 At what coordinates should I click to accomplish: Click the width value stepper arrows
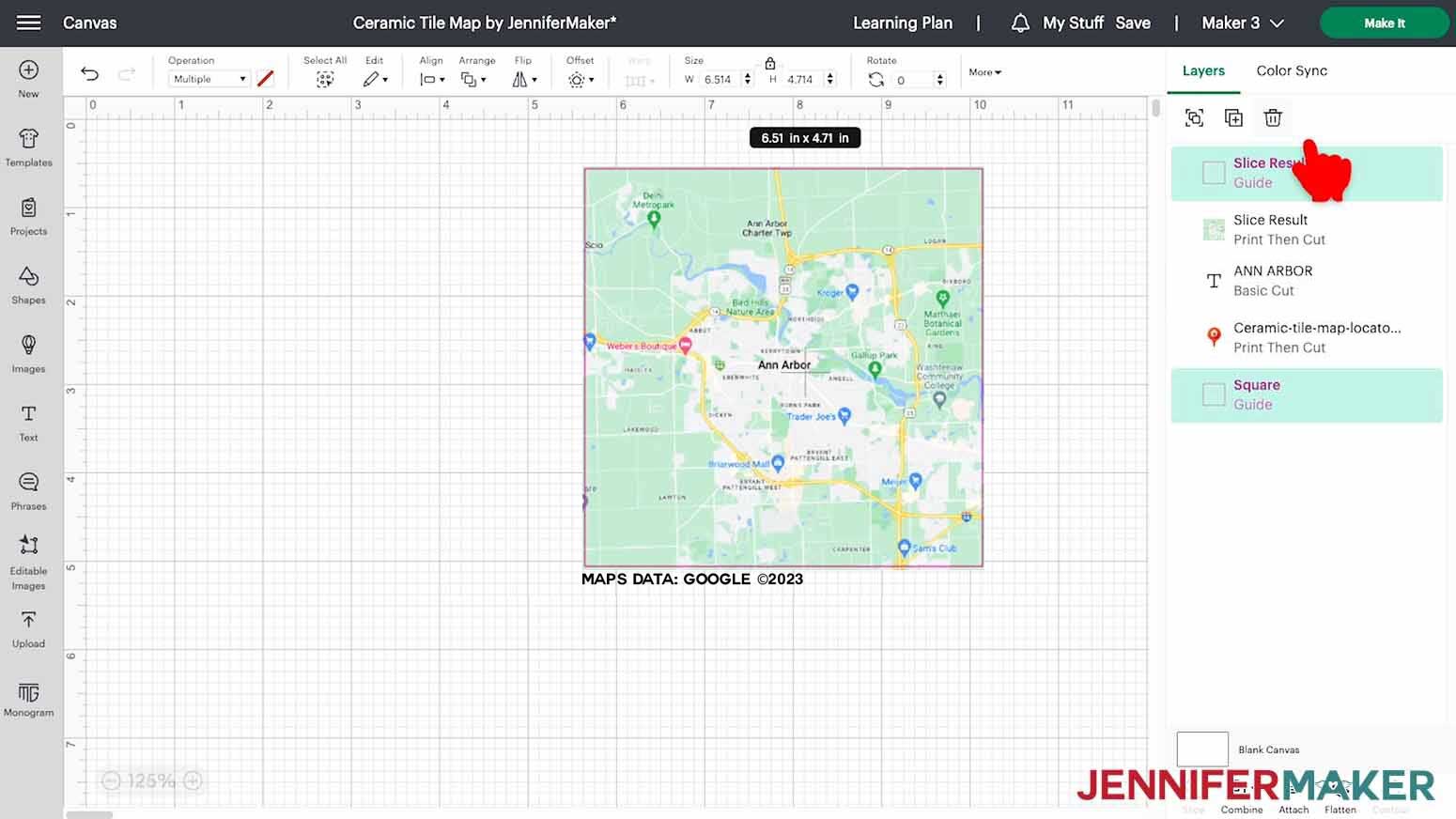click(748, 80)
